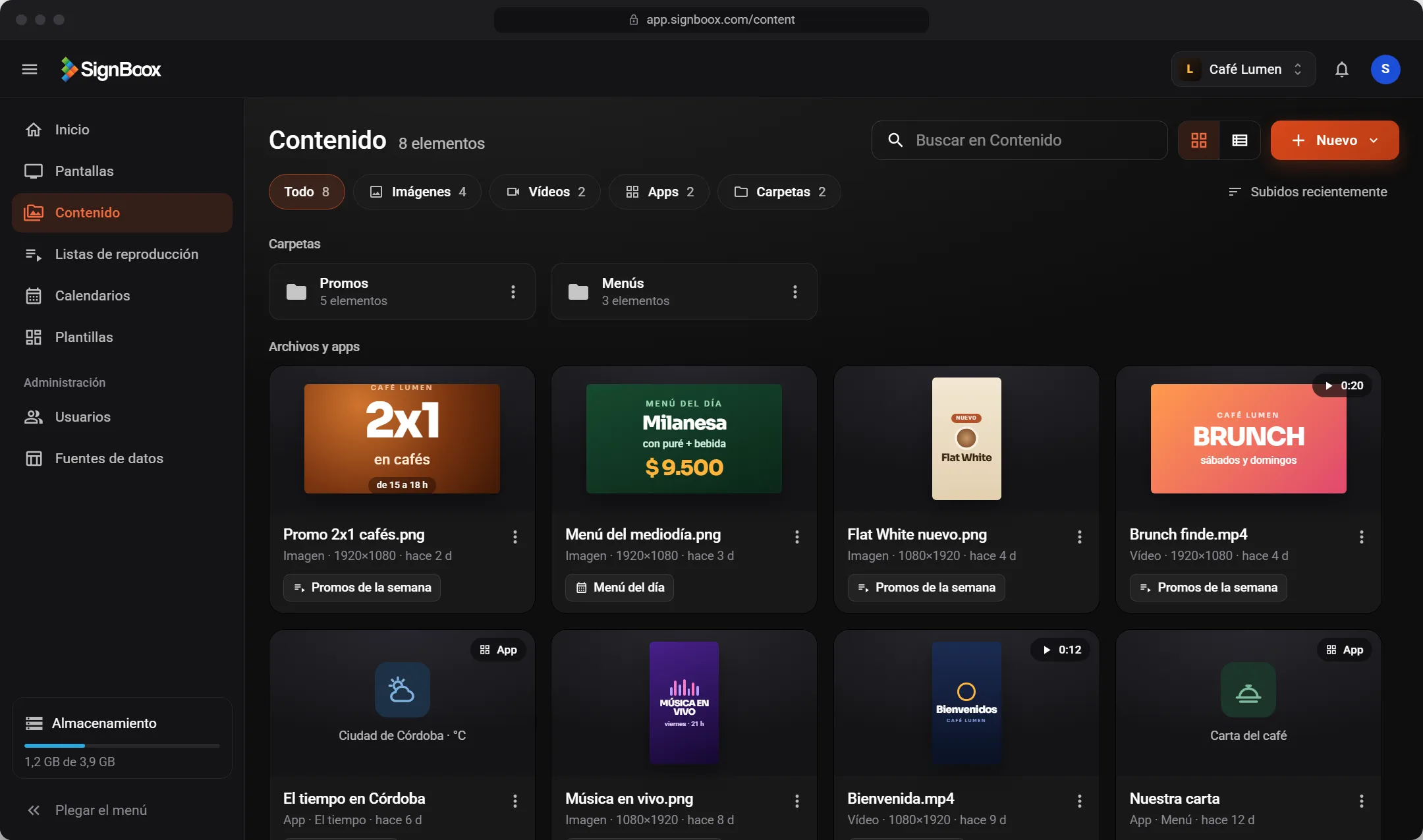
Task: Open options menu for El tiempo en Córdoba
Action: click(515, 801)
